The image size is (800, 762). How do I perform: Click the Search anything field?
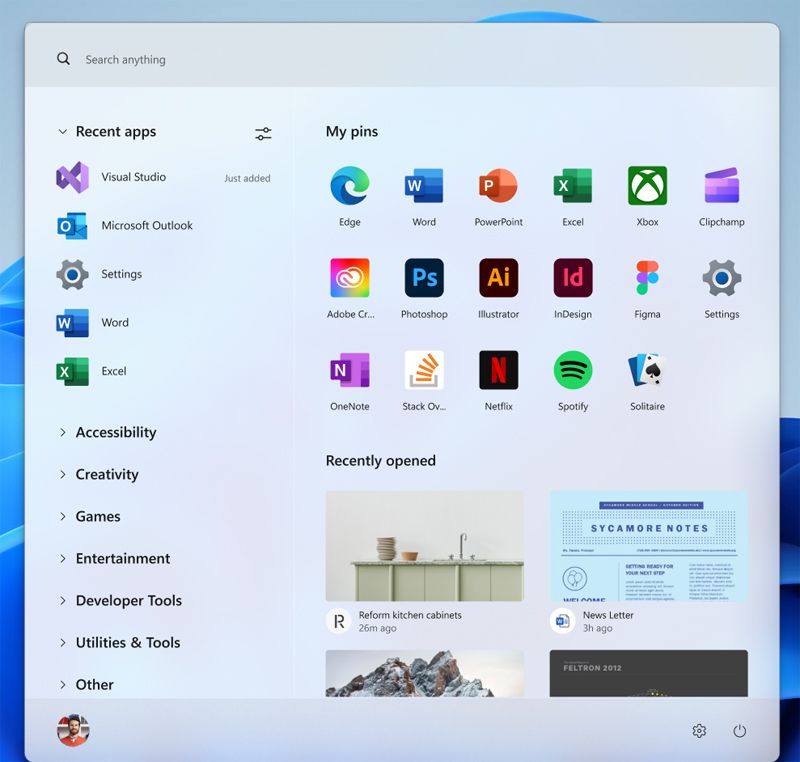click(400, 60)
